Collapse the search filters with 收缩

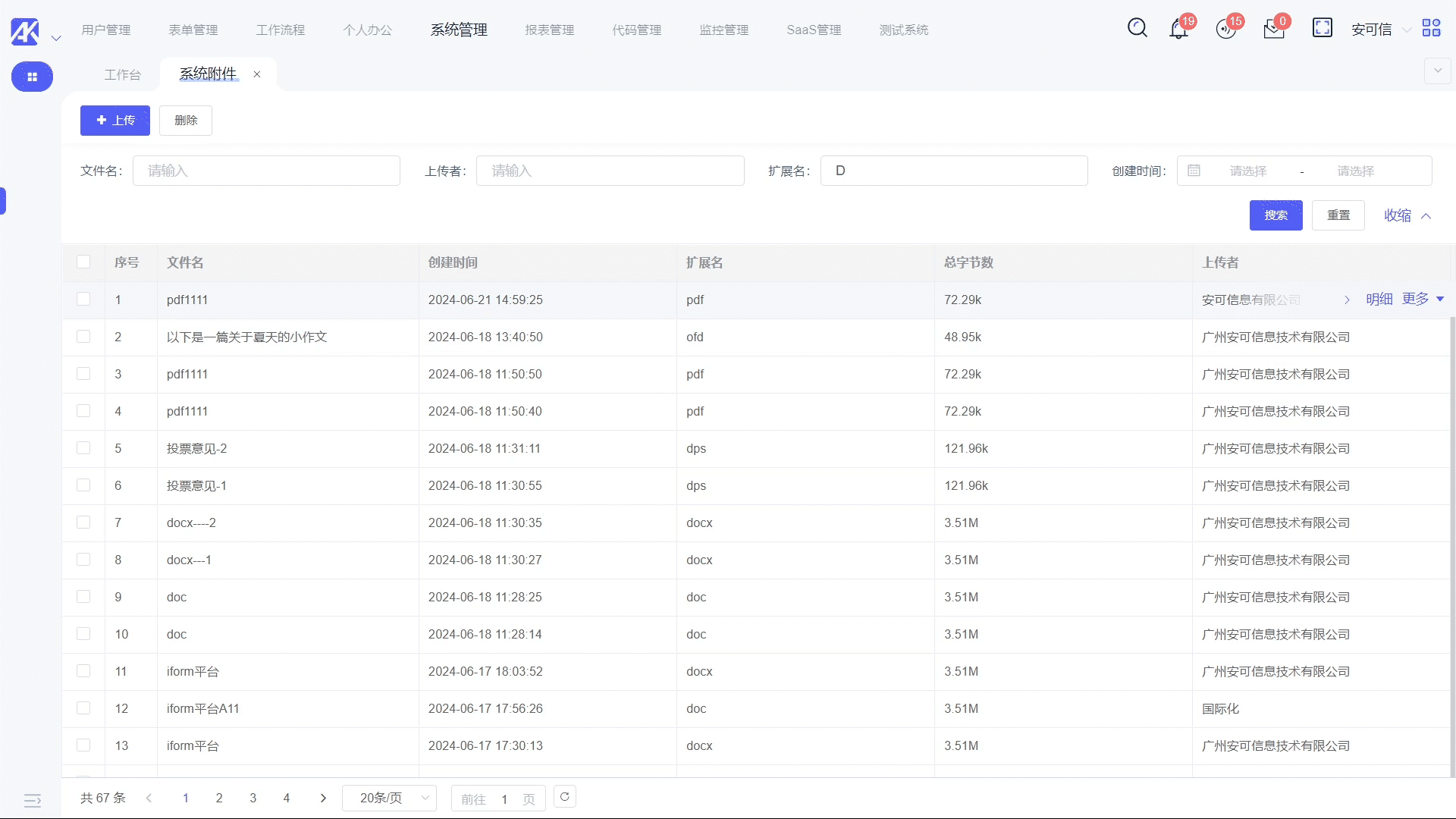tap(1407, 215)
